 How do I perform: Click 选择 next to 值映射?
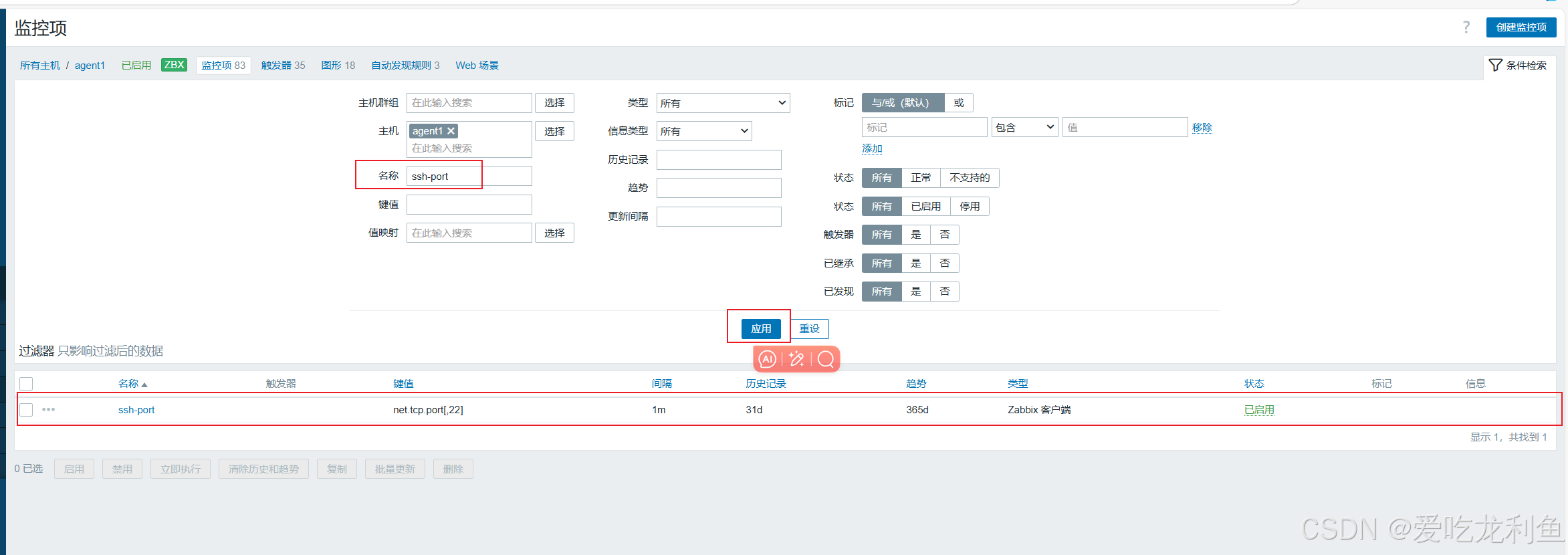(x=554, y=233)
